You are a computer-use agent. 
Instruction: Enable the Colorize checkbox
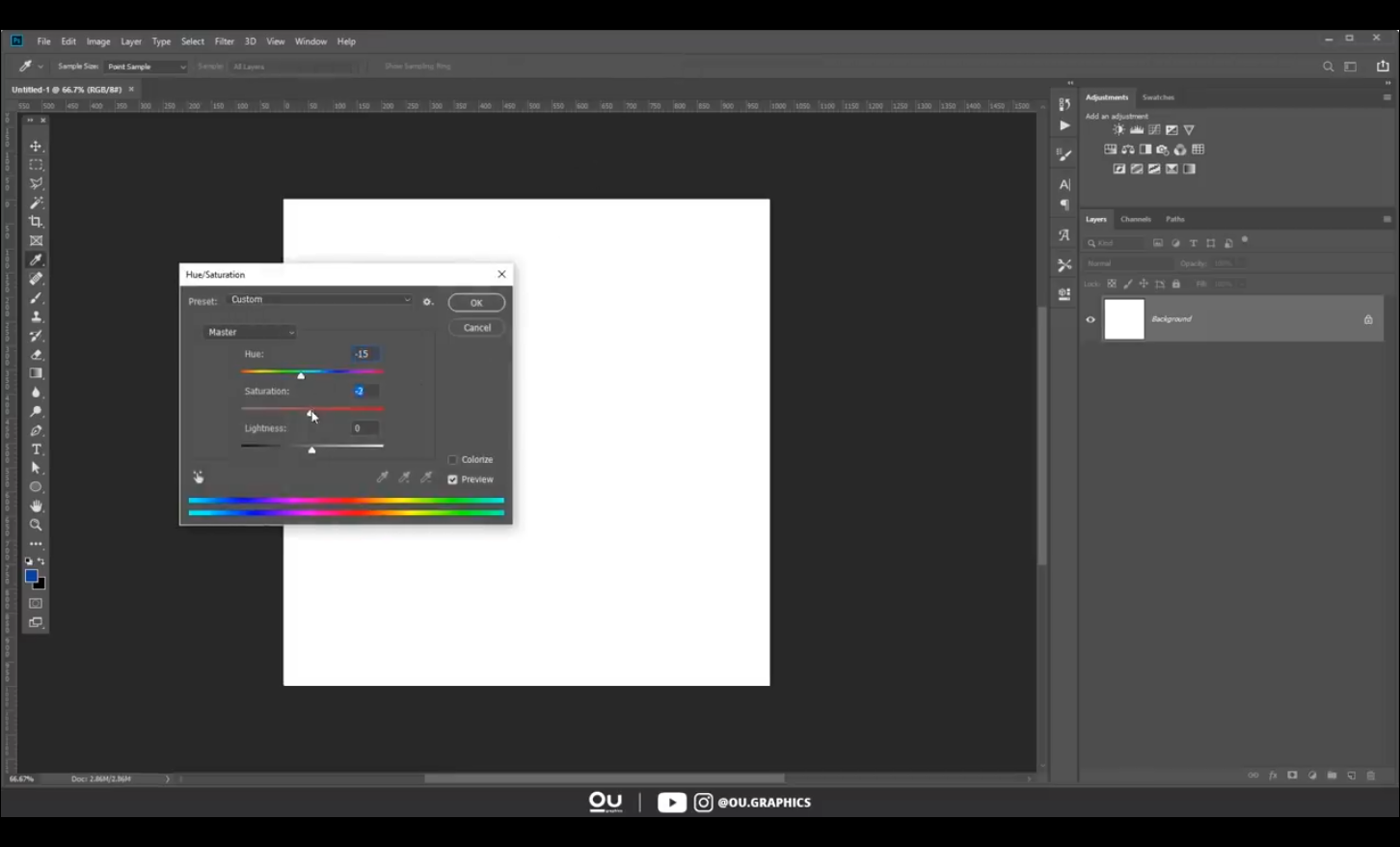[452, 460]
